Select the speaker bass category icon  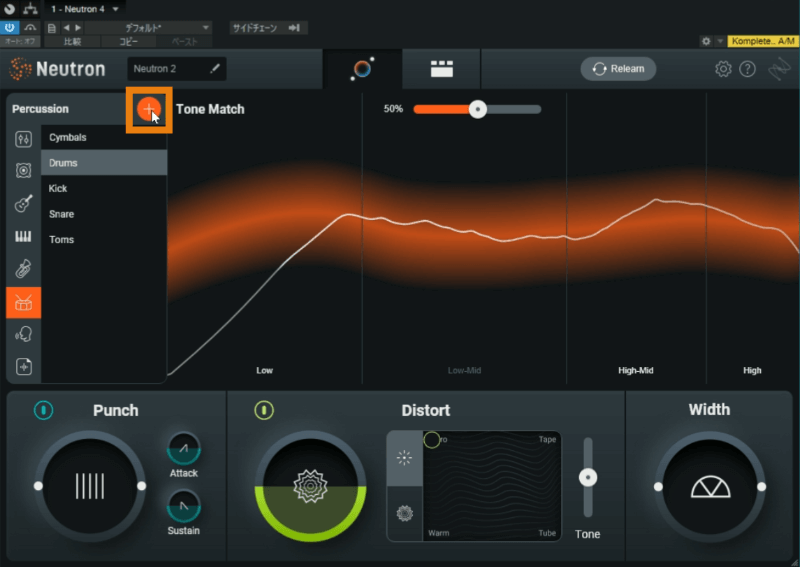pos(23,170)
